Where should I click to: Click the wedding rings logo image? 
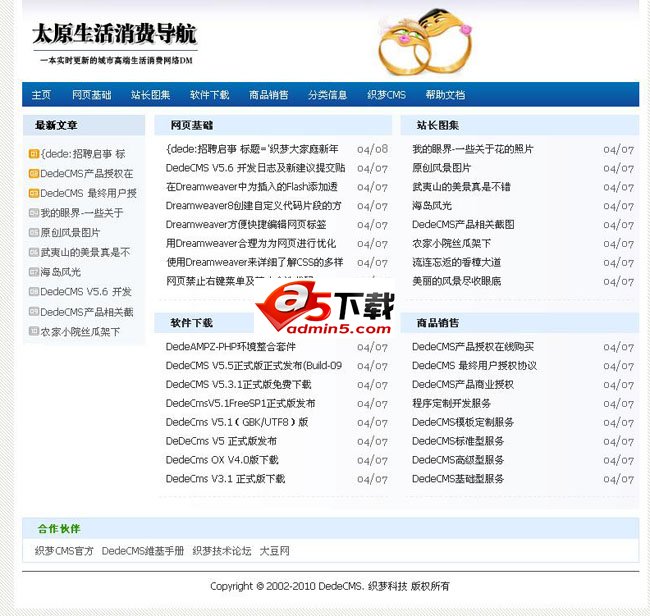pyautogui.click(x=425, y=41)
